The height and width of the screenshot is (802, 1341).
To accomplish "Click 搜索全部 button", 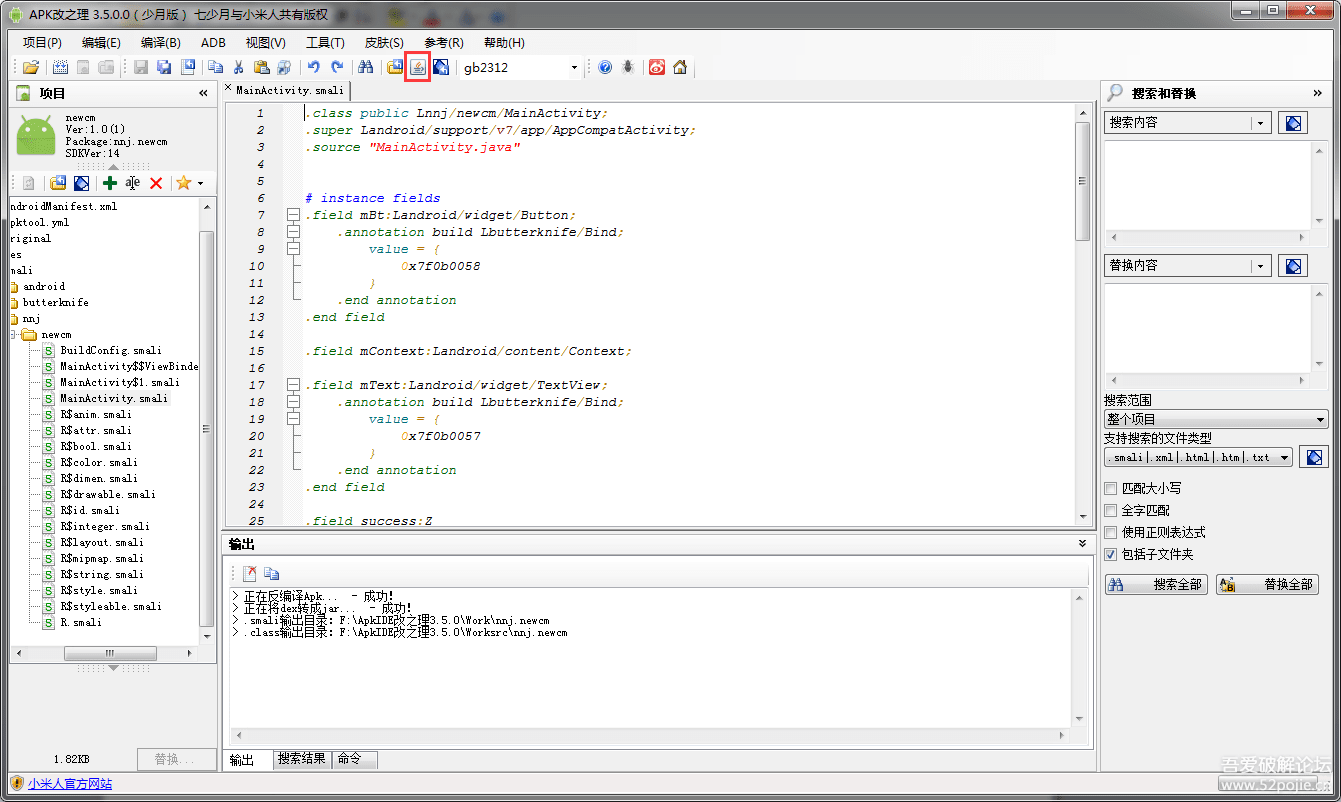I will tap(1157, 585).
